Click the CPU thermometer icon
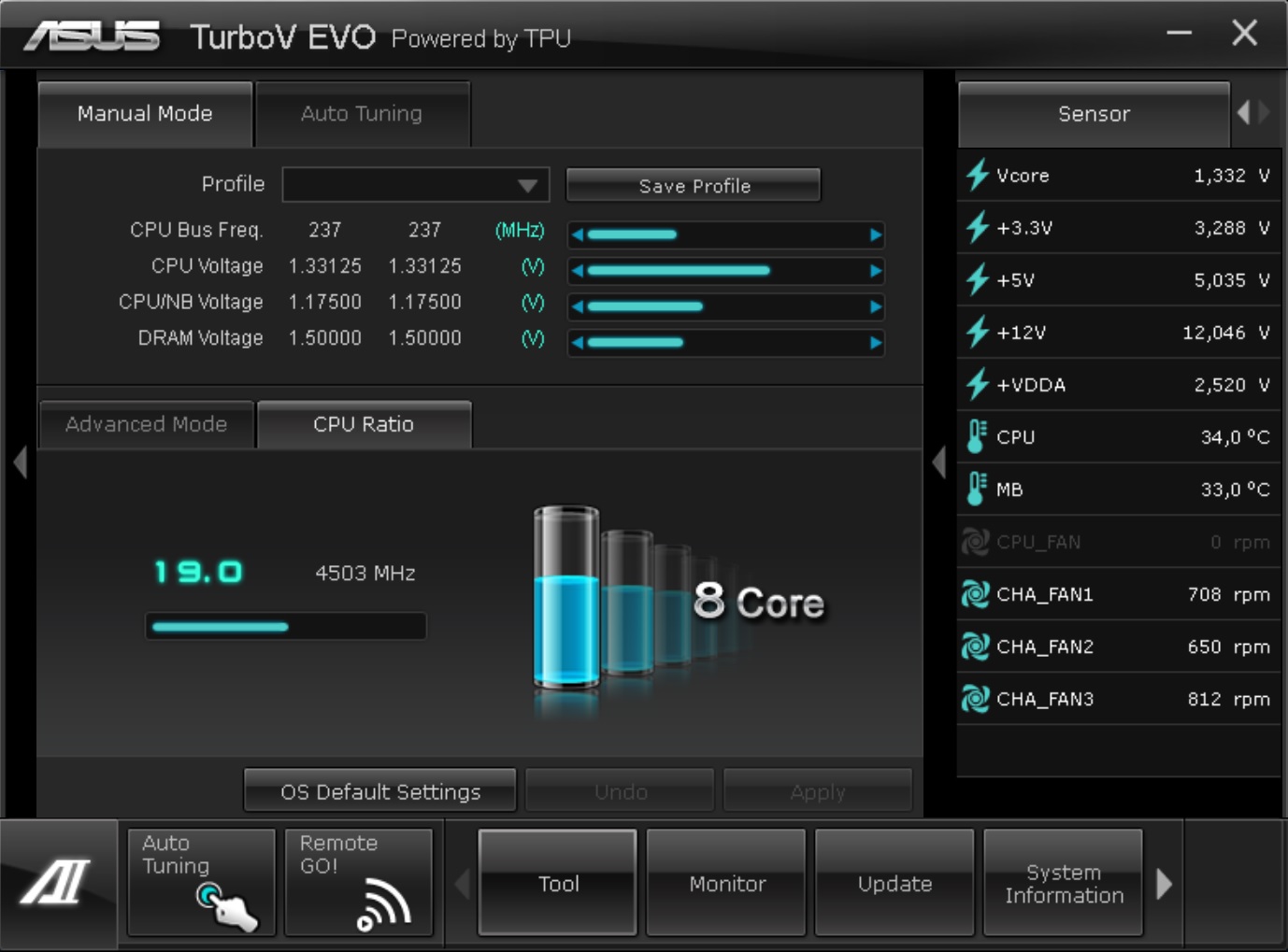The width and height of the screenshot is (1288, 952). pyautogui.click(x=977, y=436)
